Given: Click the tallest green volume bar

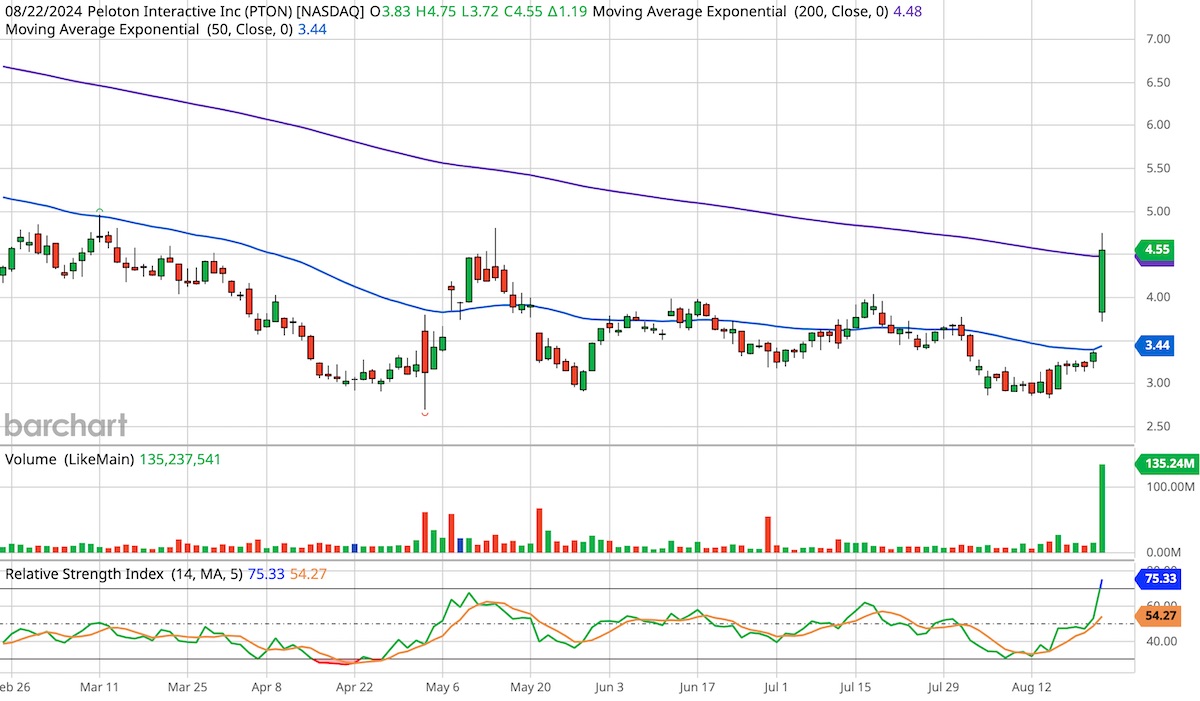Looking at the screenshot, I should (x=1101, y=505).
